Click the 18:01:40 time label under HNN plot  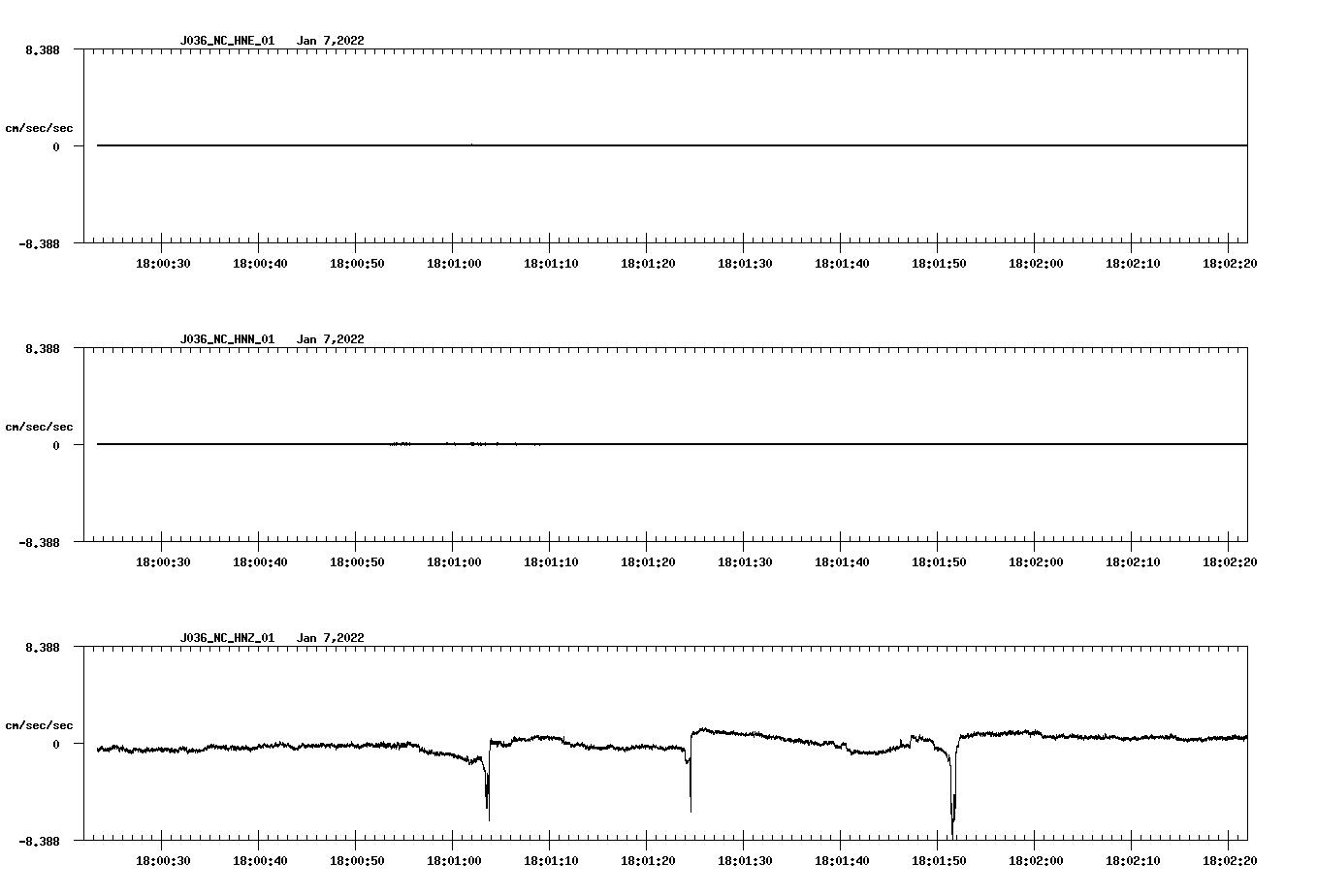point(842,561)
